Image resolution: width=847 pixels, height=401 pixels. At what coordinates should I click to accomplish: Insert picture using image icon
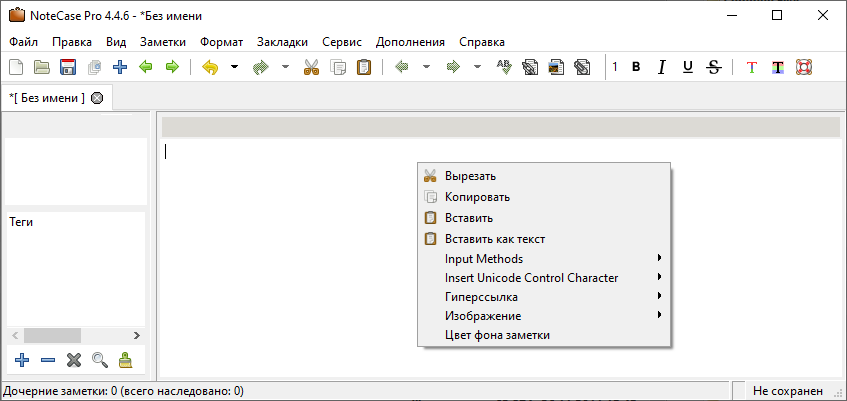click(x=556, y=68)
